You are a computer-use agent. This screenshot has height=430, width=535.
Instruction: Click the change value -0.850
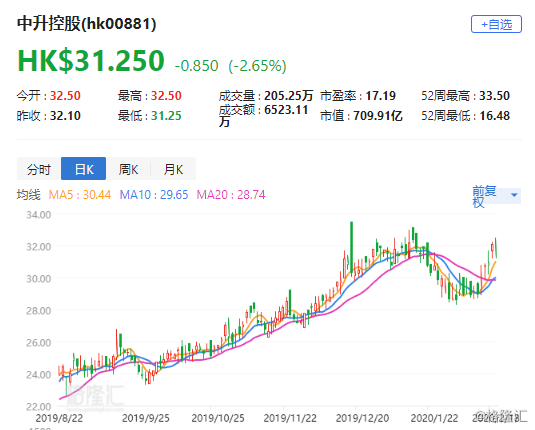pos(196,66)
